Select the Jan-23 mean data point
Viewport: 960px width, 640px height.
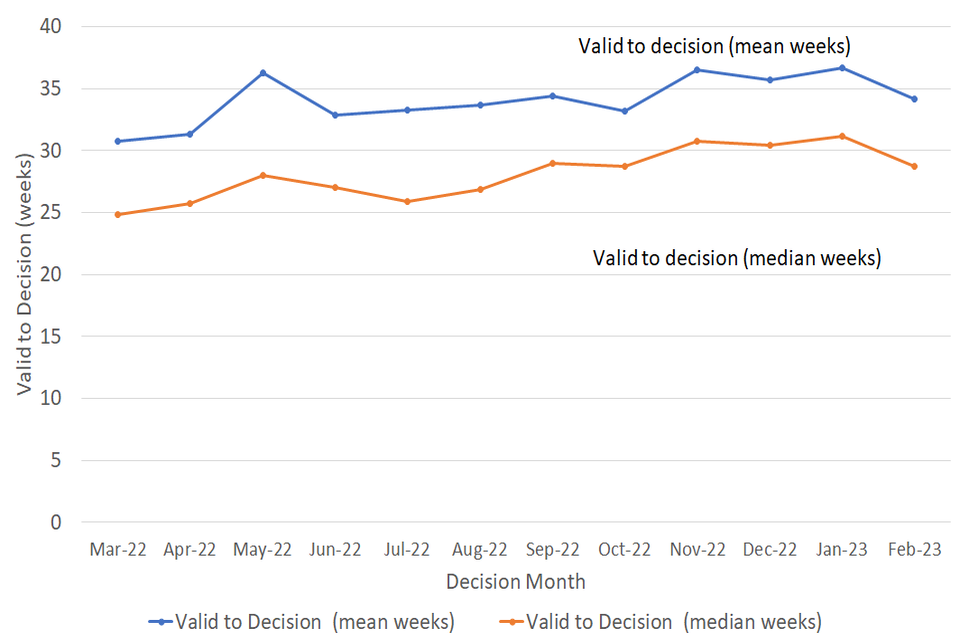pyautogui.click(x=842, y=68)
